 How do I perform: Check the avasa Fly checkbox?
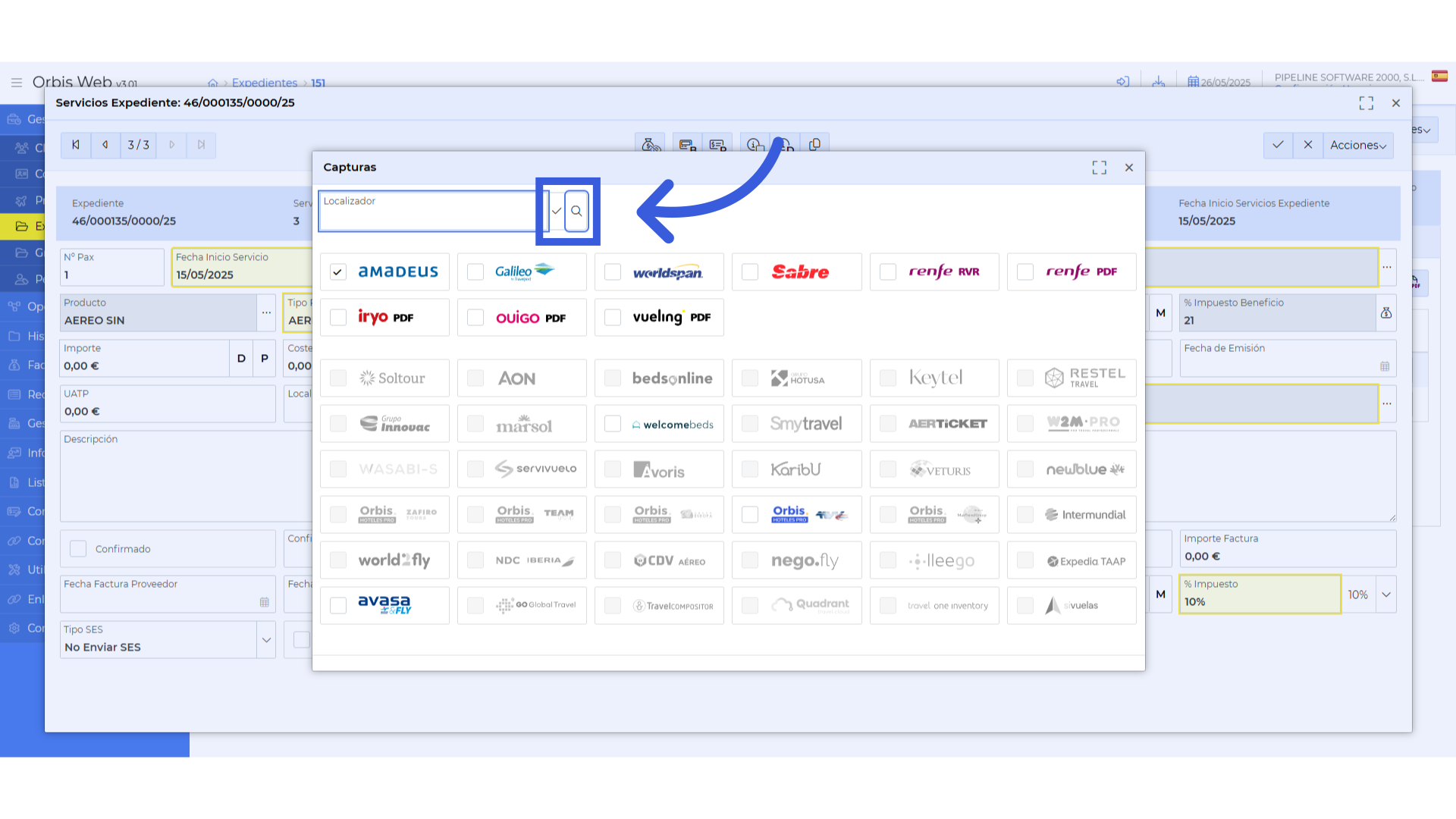tap(338, 605)
